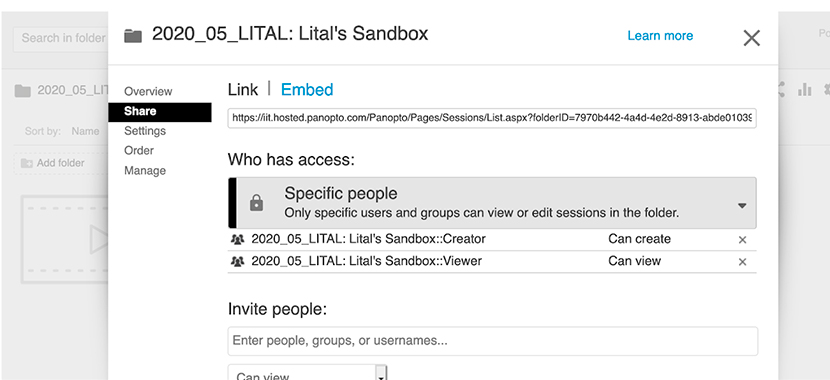Image resolution: width=830 pixels, height=380 pixels.
Task: Click the group icon for Sandbox::Creator
Action: [238, 239]
